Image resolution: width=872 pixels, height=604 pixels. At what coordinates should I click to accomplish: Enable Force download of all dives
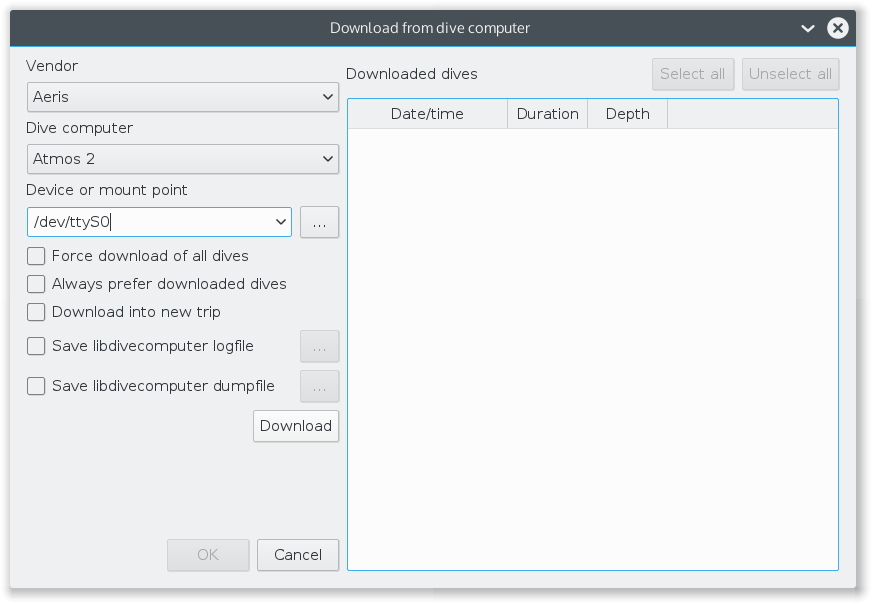tap(36, 256)
